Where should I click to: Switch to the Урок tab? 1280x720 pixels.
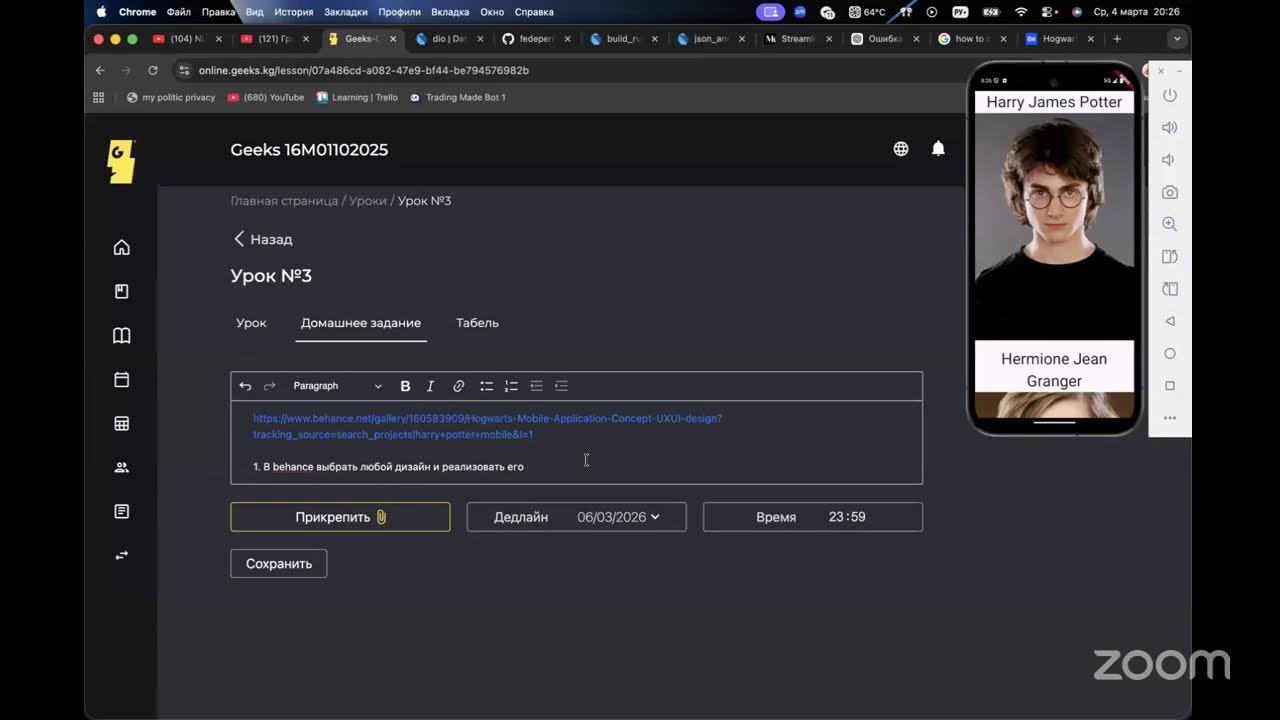tap(251, 323)
